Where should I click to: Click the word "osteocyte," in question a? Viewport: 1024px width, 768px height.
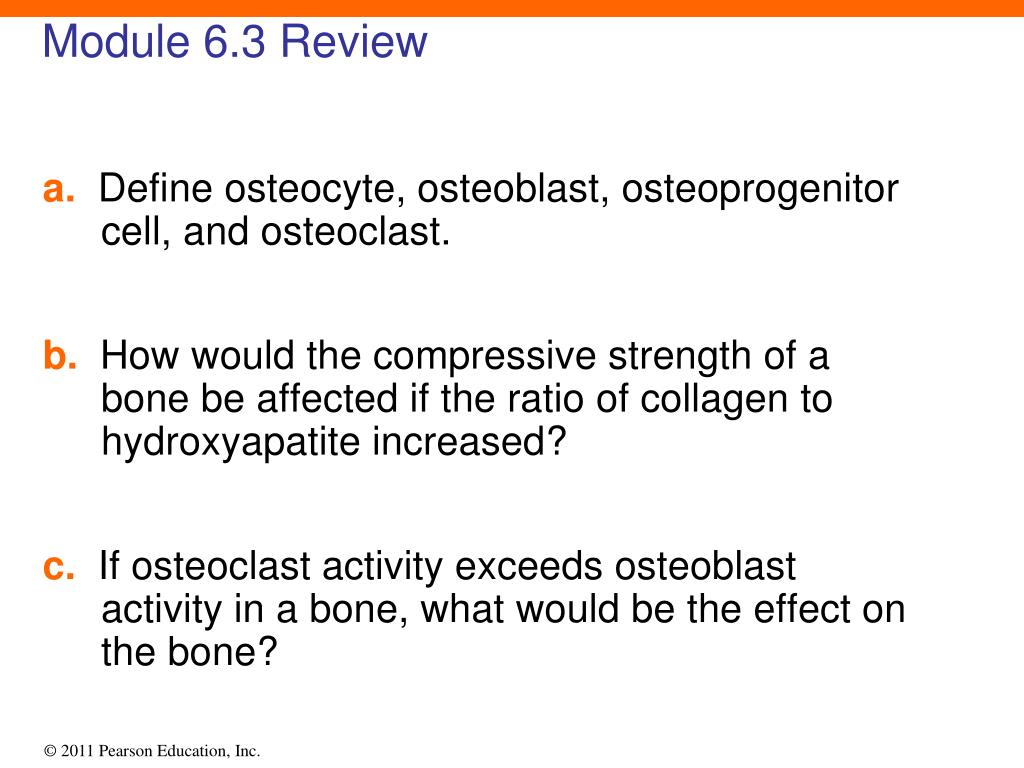[311, 190]
